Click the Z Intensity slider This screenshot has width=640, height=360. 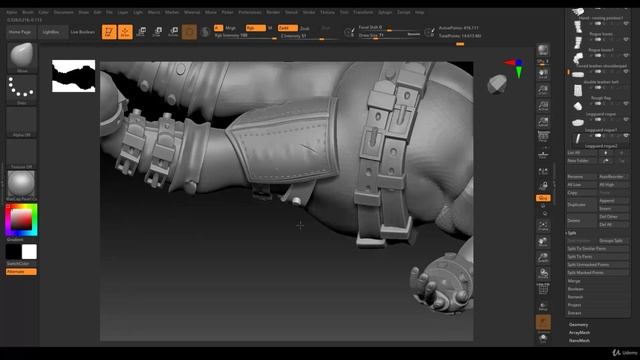click(309, 37)
